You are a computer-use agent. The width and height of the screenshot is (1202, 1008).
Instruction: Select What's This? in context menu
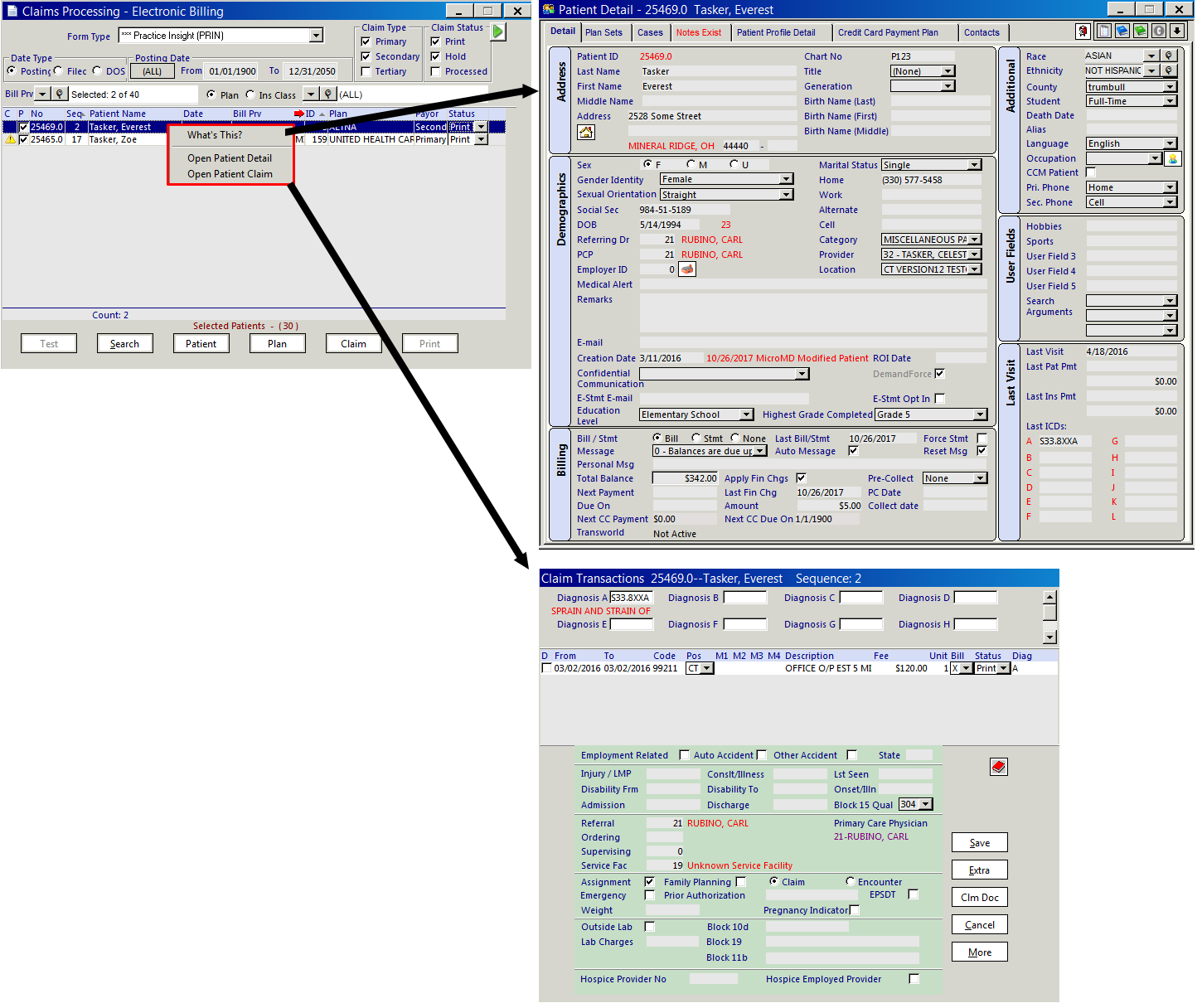point(215,135)
